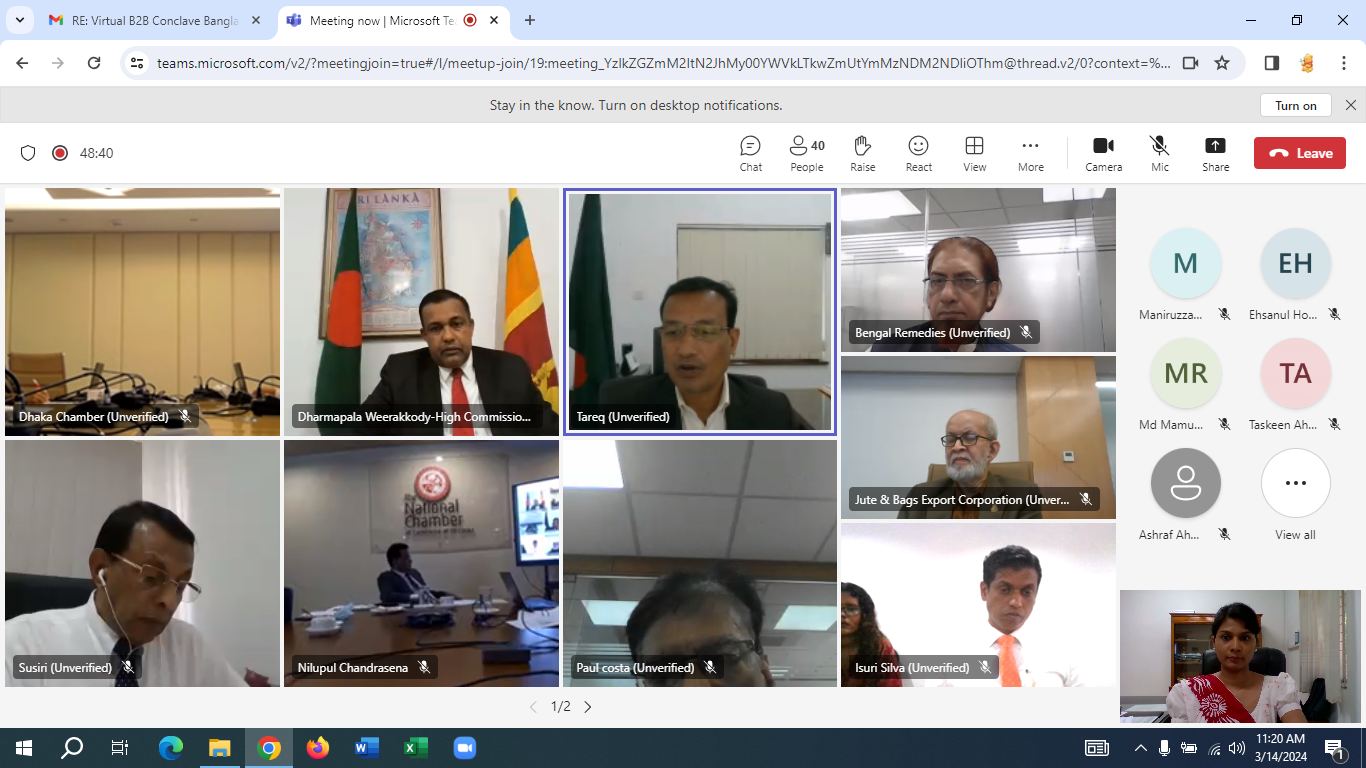Screen dimensions: 1366x768
Task: Leave the meeting
Action: pos(1299,152)
